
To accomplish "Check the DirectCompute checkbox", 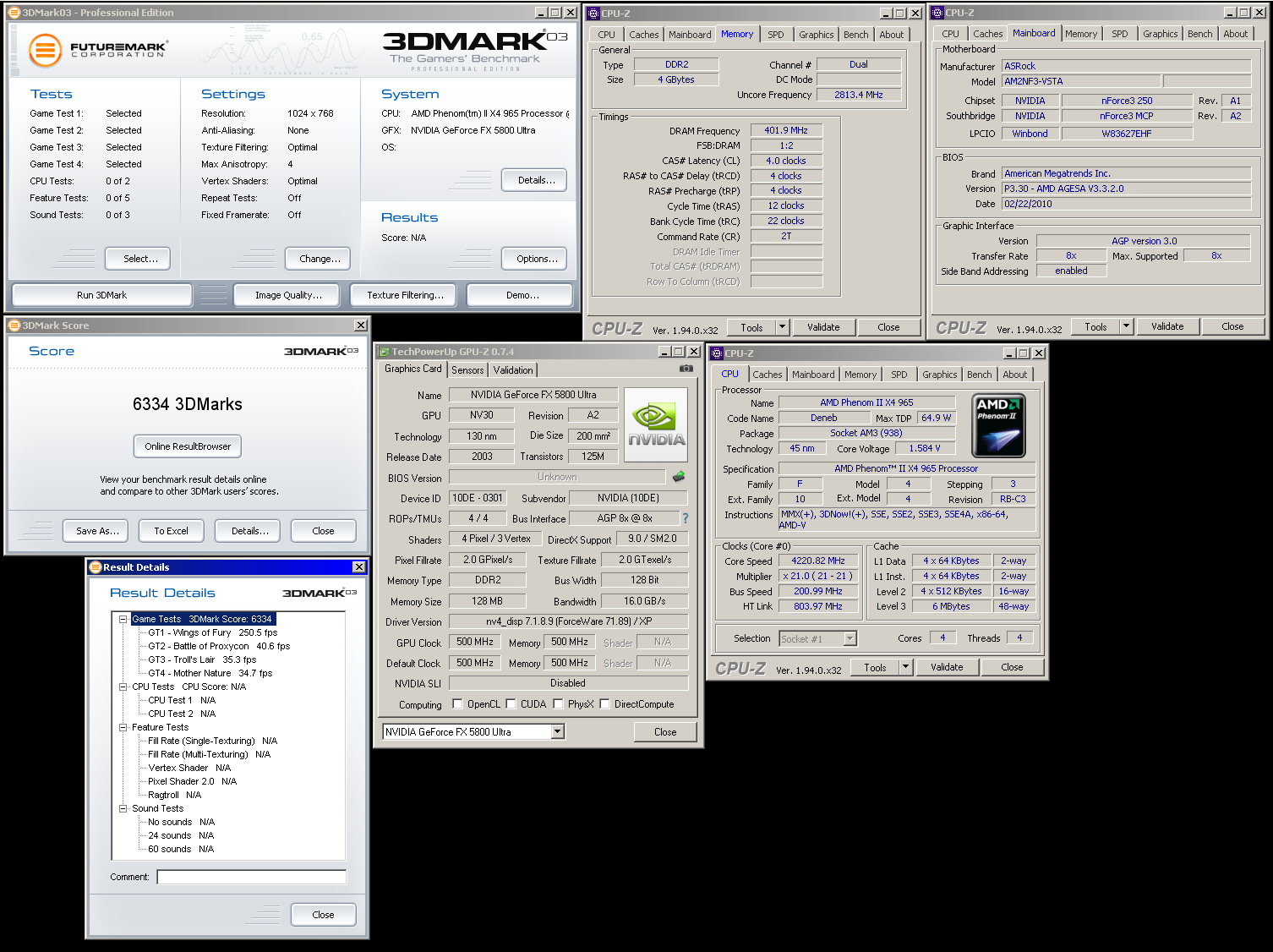I will point(604,704).
